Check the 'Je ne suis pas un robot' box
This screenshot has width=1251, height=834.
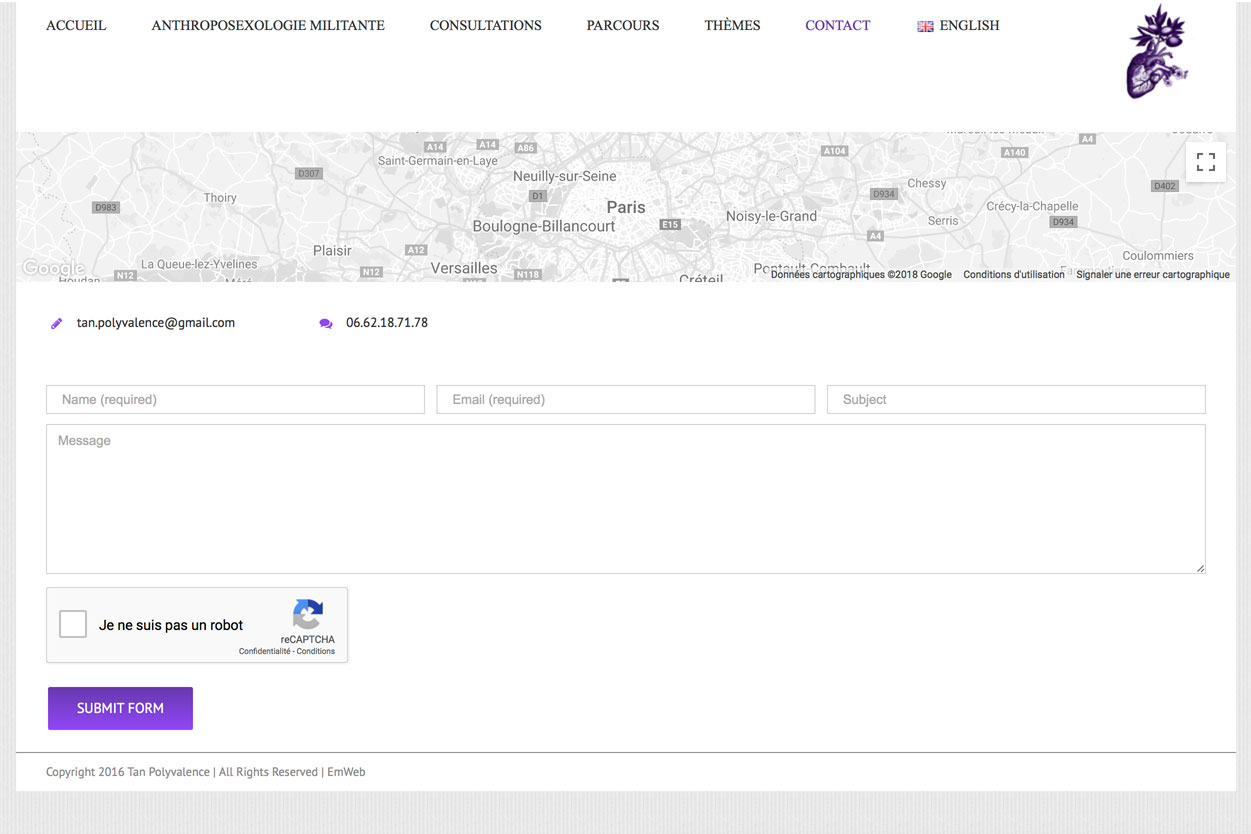[73, 624]
